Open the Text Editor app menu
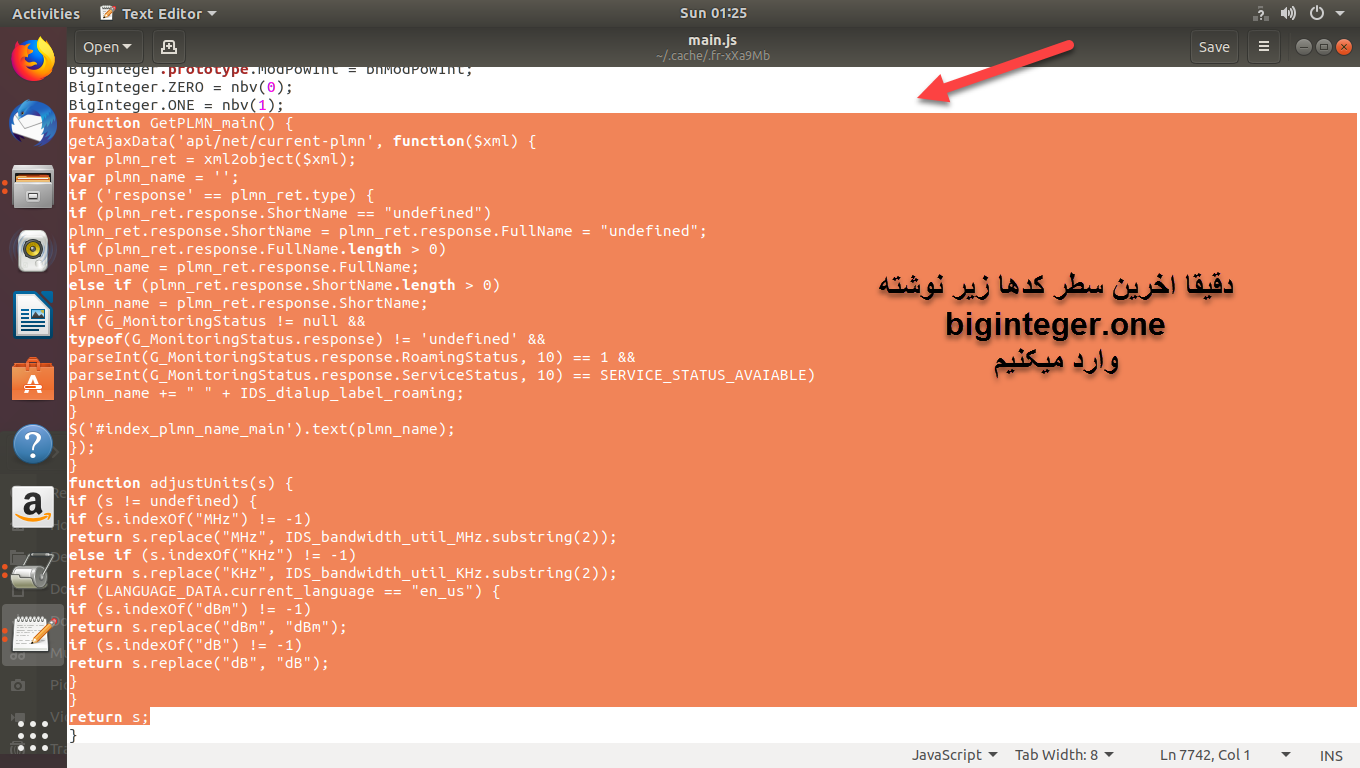Image resolution: width=1360 pixels, height=768 pixels. (x=160, y=13)
